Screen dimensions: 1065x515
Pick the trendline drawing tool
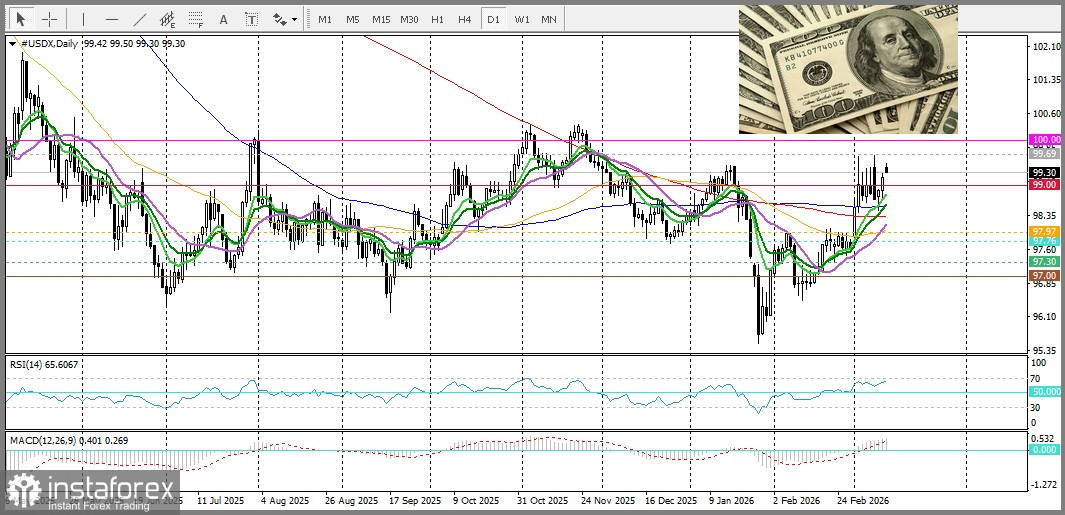point(139,19)
